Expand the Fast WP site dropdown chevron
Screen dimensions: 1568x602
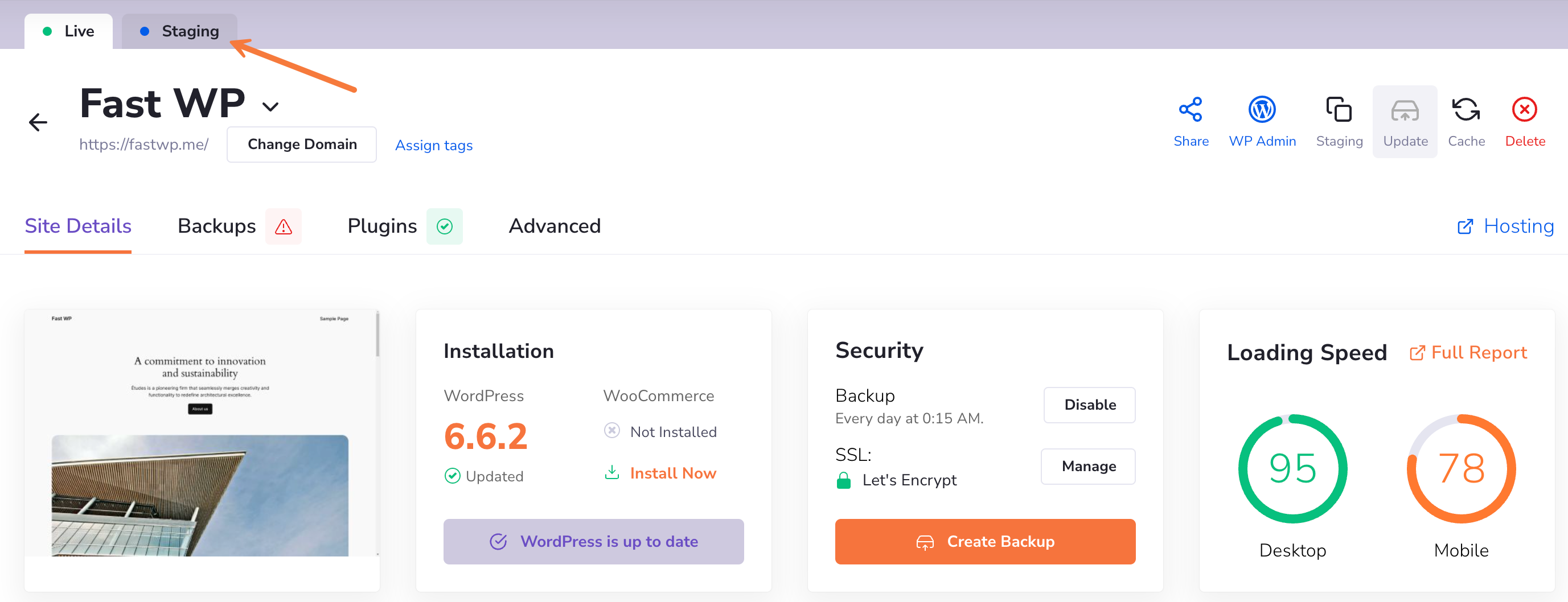270,107
